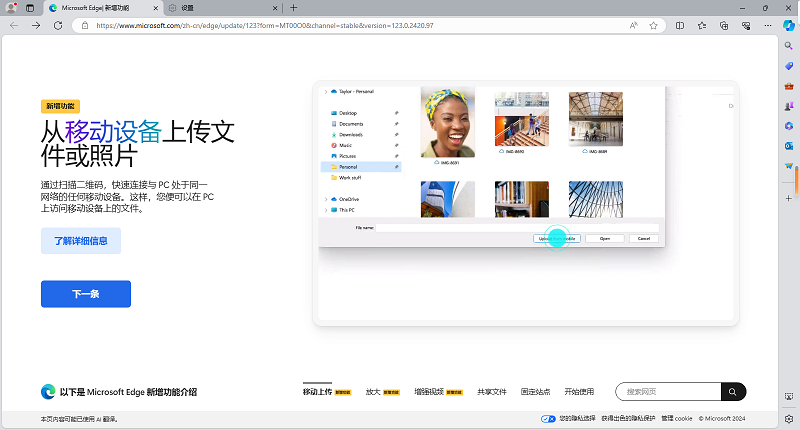This screenshot has width=800, height=430.
Task: Open Drop paper plane in sidebar
Action: click(789, 166)
